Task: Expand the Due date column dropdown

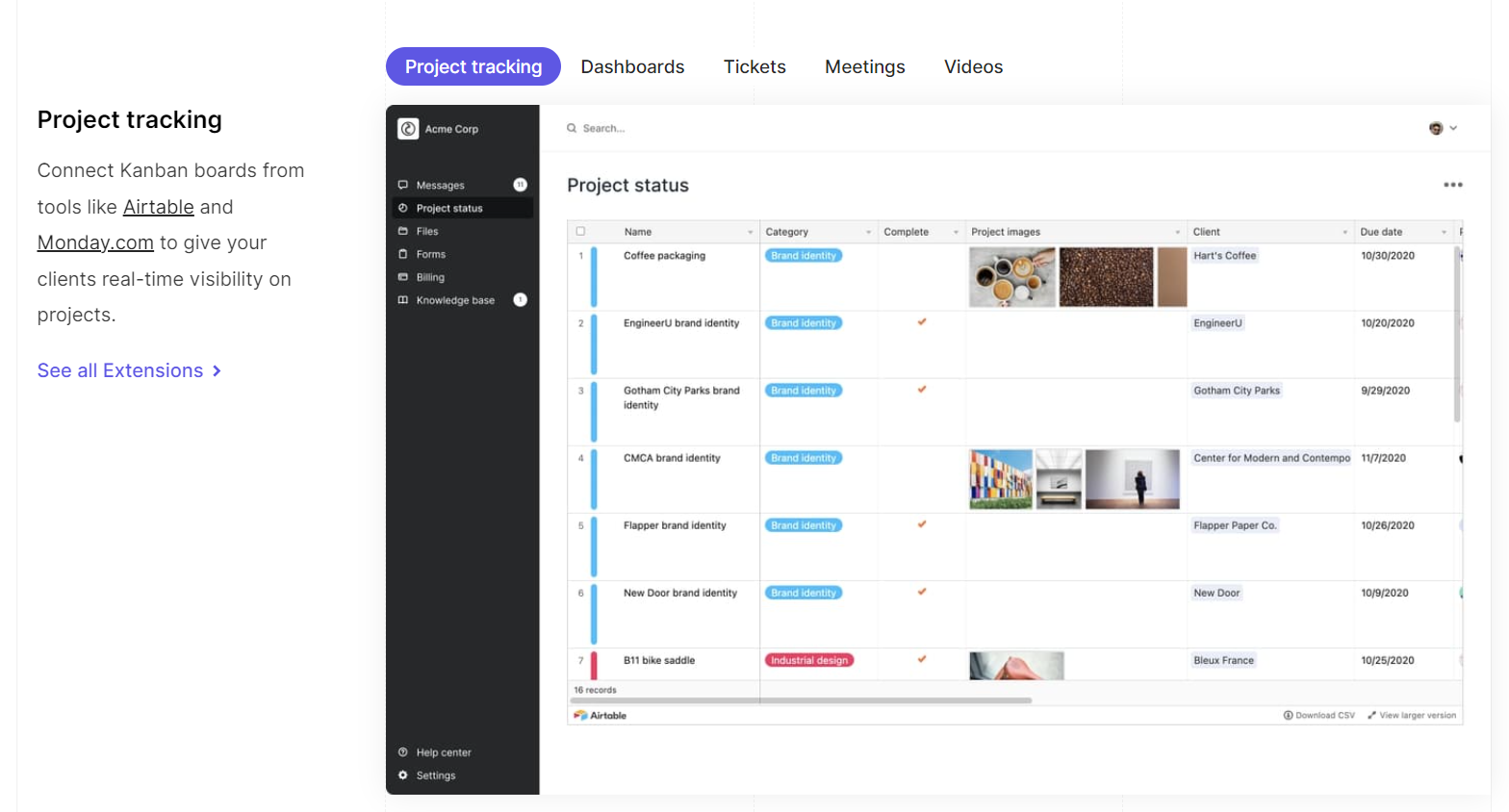Action: tap(1444, 232)
